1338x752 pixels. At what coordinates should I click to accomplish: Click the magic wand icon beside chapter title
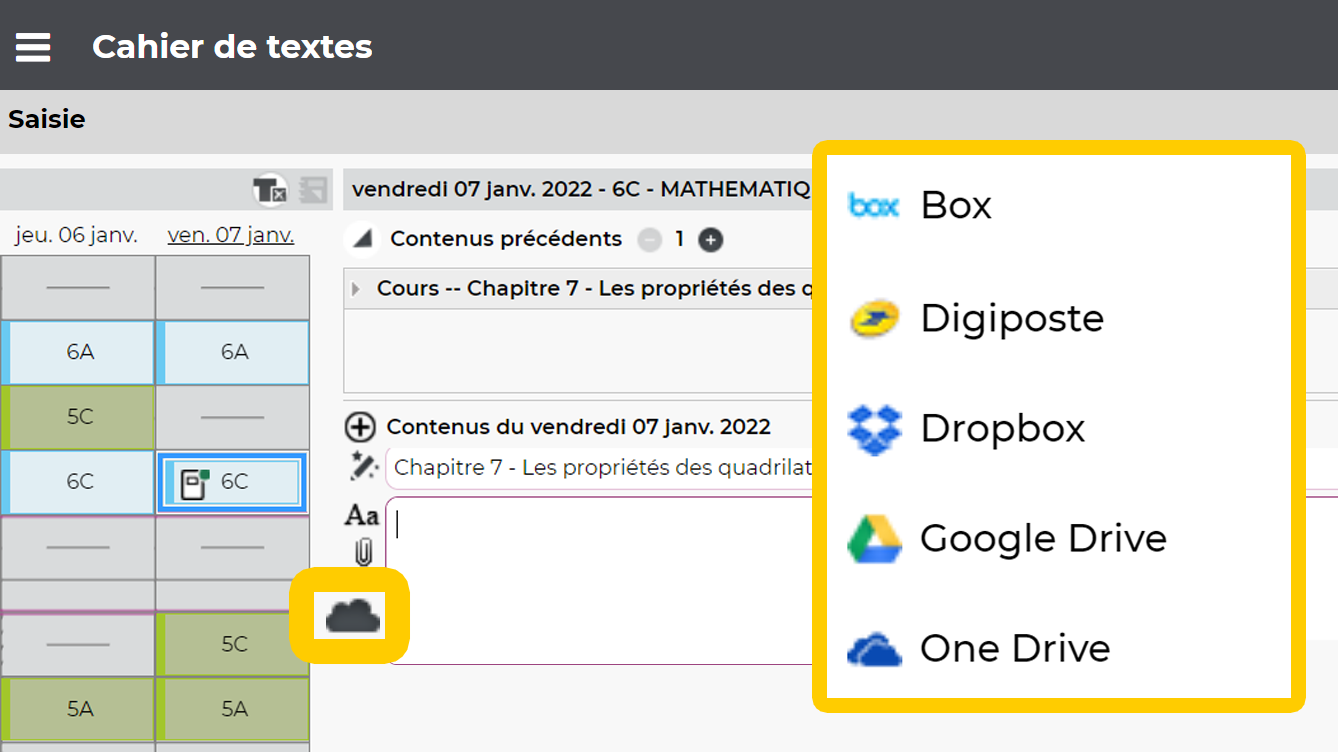(362, 465)
